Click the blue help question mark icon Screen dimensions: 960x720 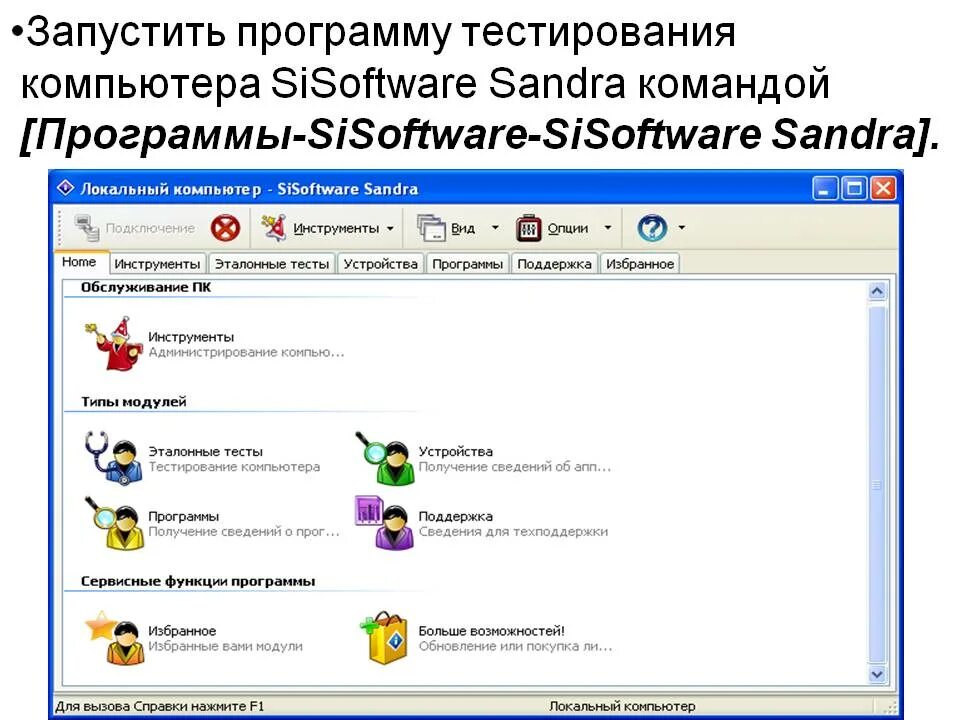651,228
